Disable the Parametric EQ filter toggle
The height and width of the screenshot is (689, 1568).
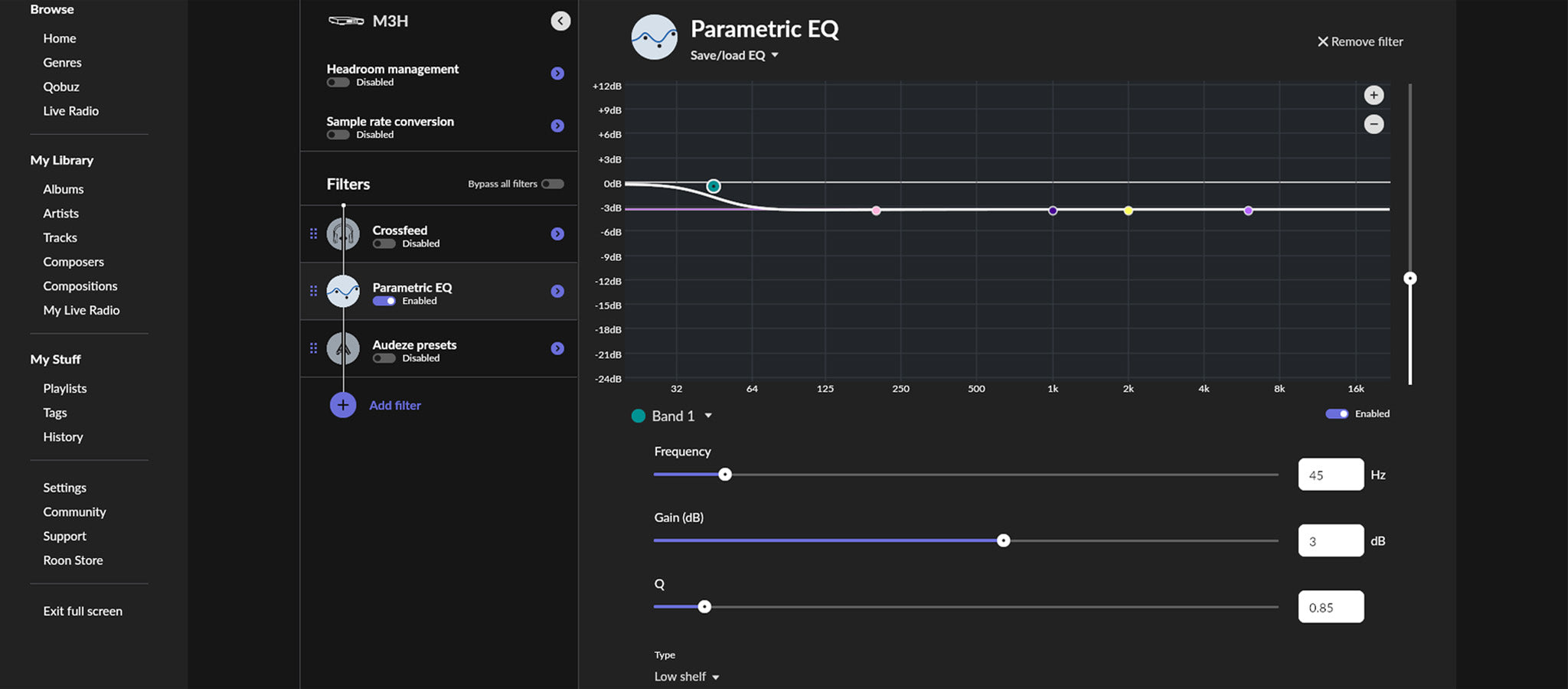coord(384,301)
